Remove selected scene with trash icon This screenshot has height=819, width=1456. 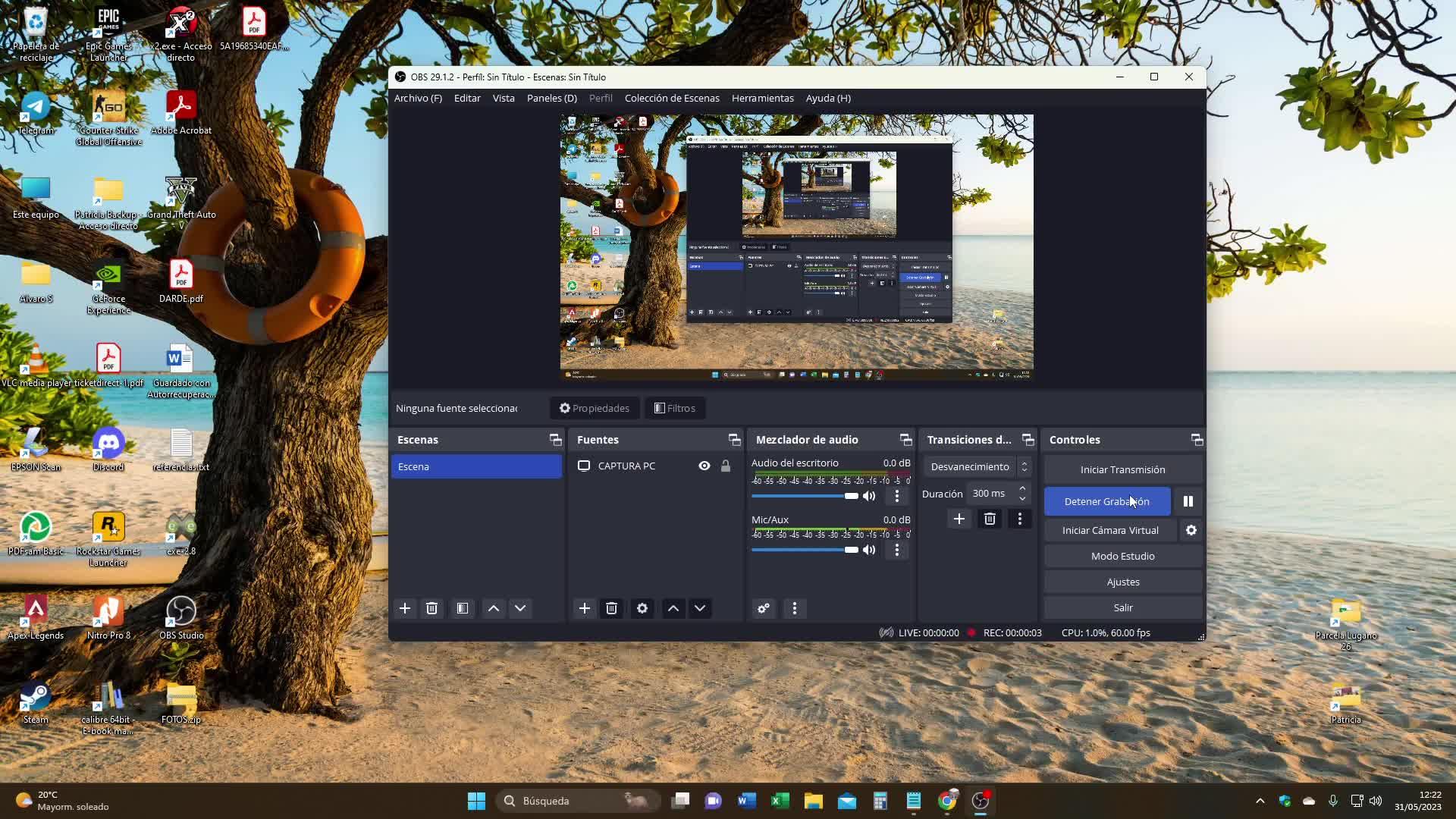pos(431,608)
